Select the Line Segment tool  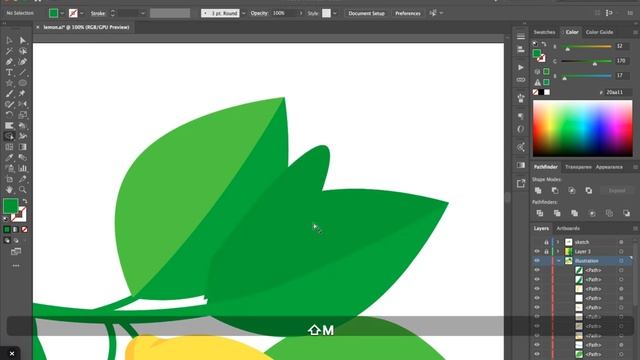tap(22, 72)
